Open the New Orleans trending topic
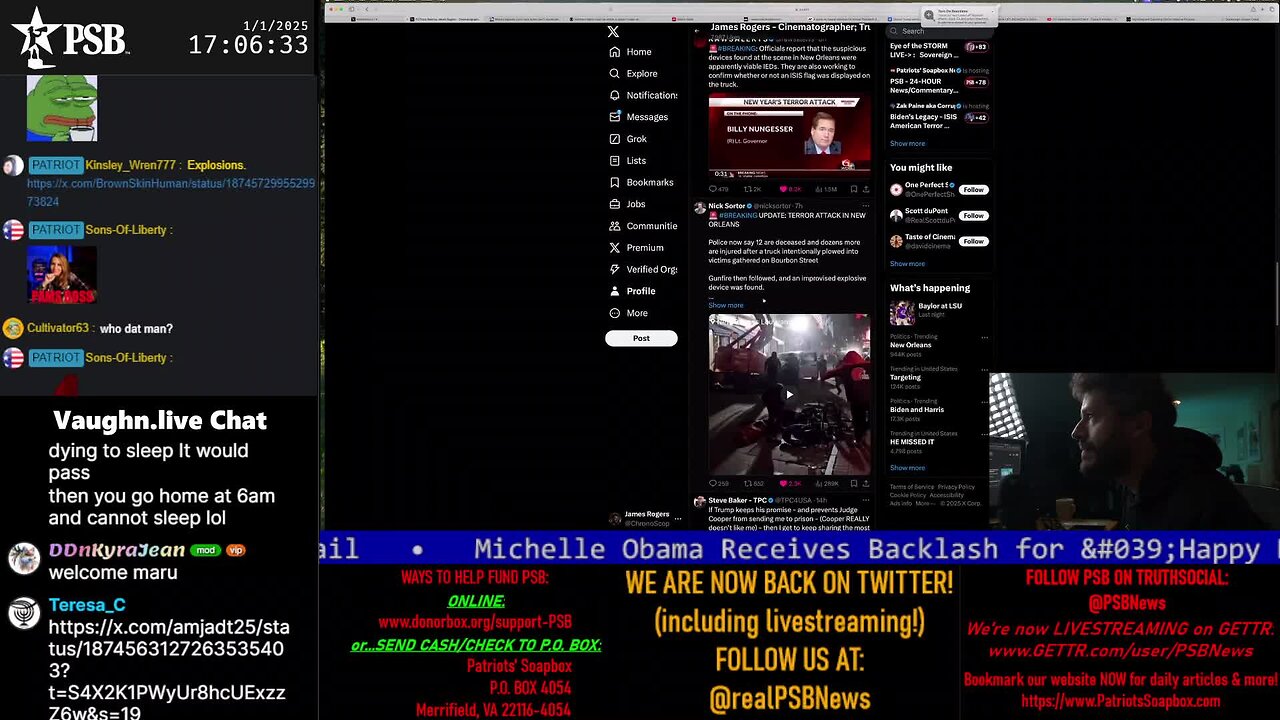 coord(910,345)
